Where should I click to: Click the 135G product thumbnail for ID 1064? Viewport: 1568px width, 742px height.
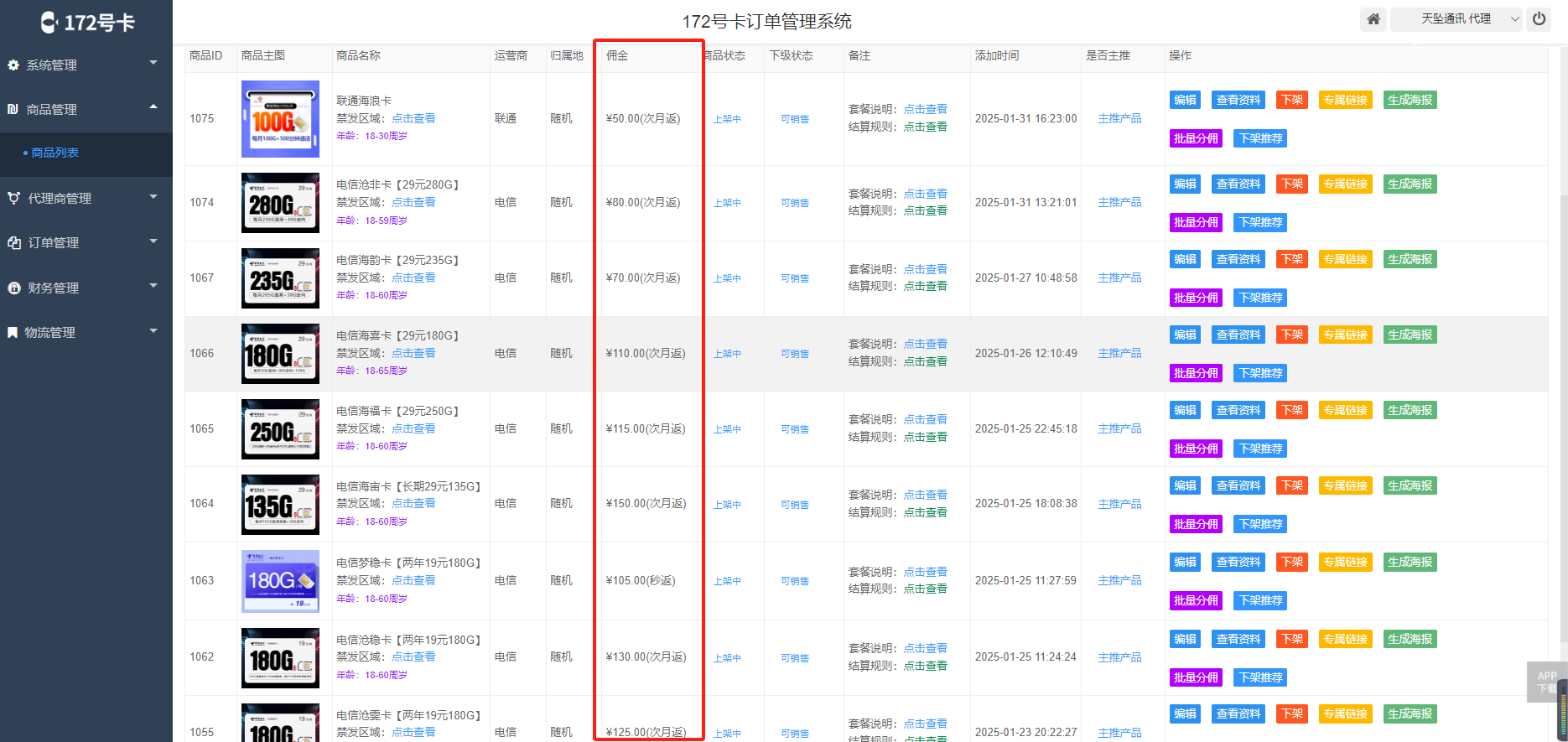(x=280, y=505)
